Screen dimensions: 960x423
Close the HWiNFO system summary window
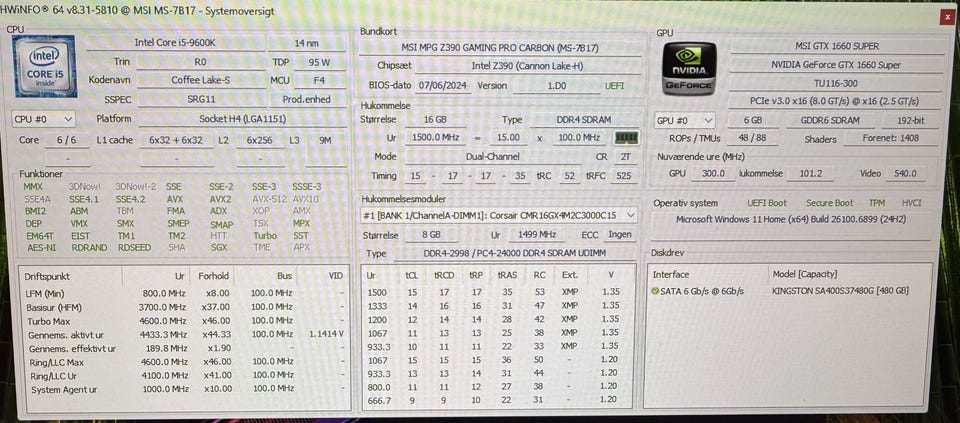948,18
